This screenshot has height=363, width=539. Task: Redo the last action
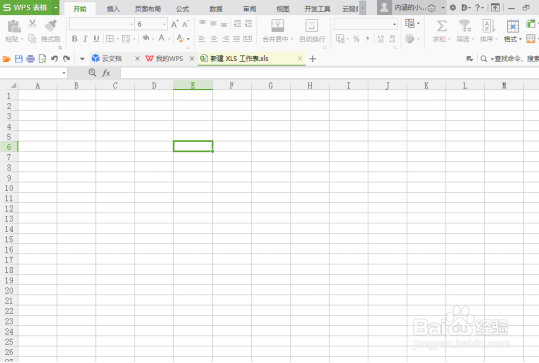pos(66,59)
